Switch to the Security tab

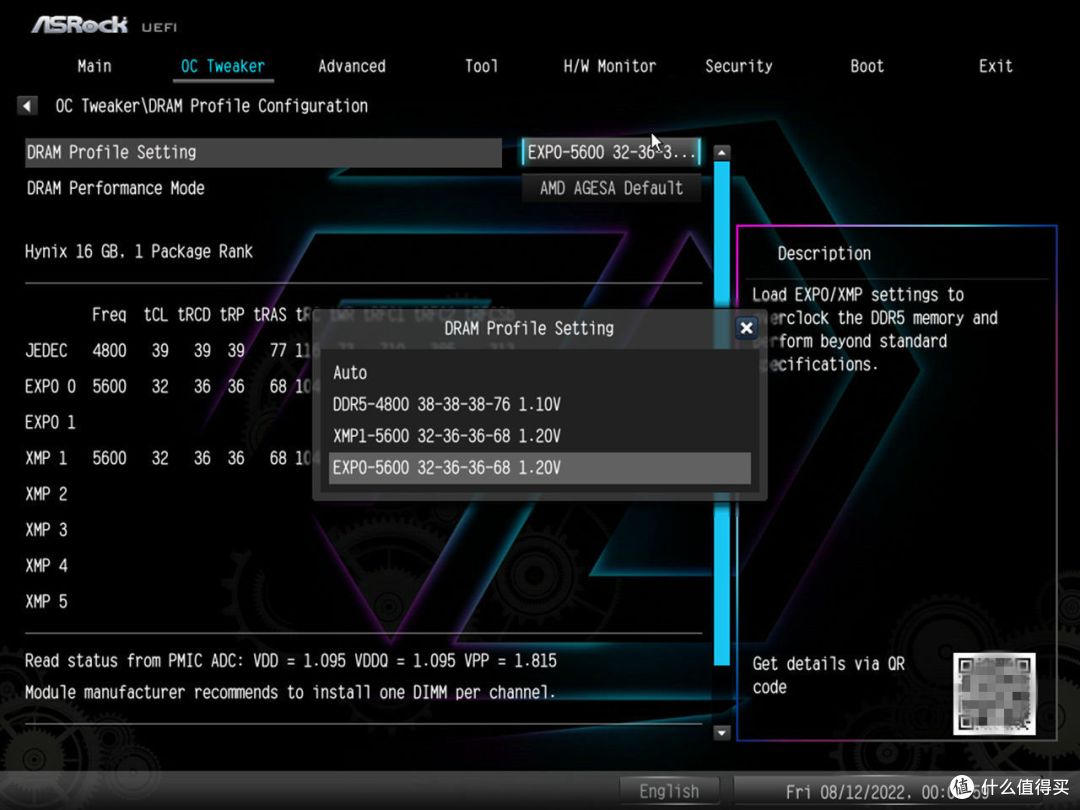pos(738,66)
